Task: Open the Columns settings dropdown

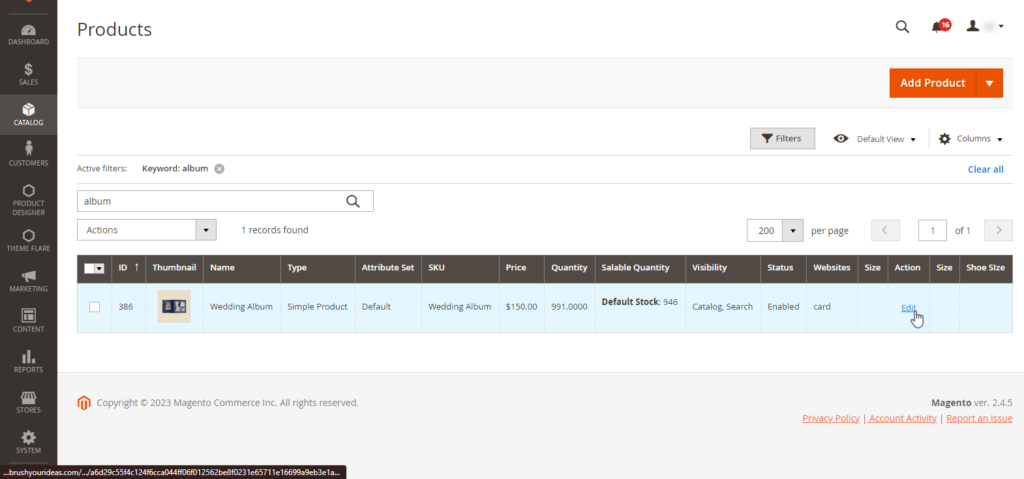Action: click(x=970, y=139)
